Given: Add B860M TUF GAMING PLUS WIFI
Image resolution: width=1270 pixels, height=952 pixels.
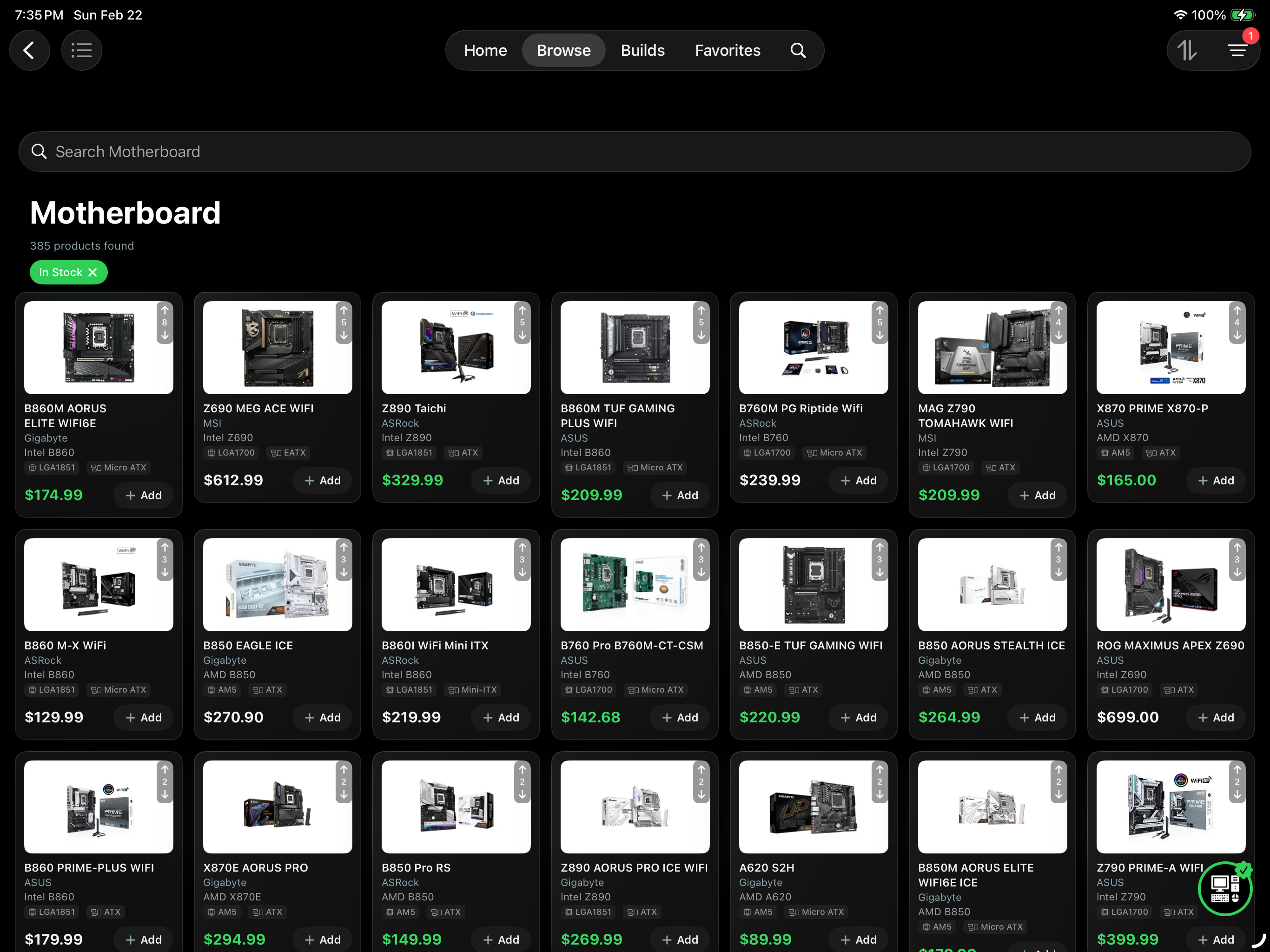Looking at the screenshot, I should tap(680, 495).
